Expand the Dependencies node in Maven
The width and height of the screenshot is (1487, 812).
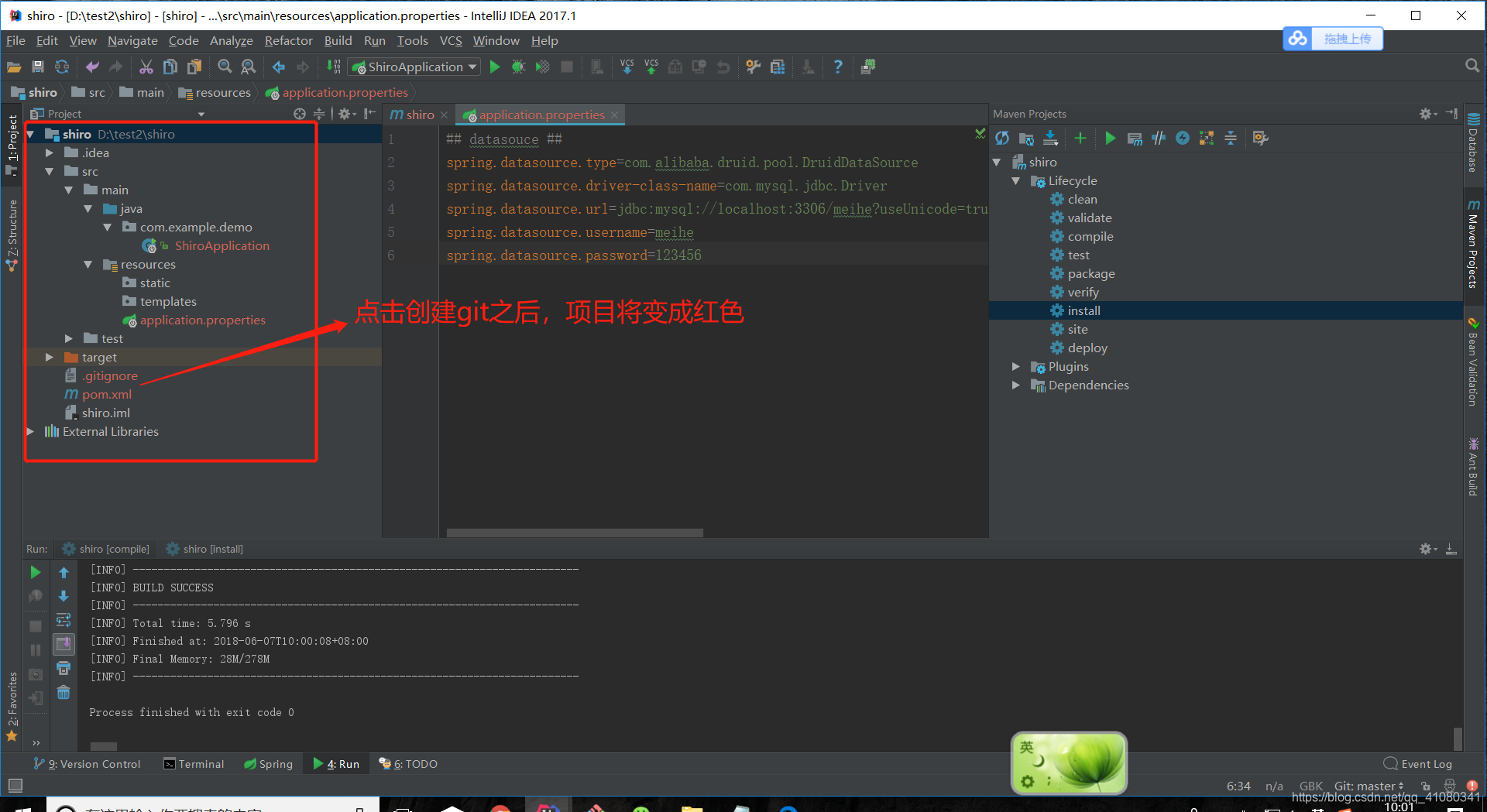tap(1015, 385)
